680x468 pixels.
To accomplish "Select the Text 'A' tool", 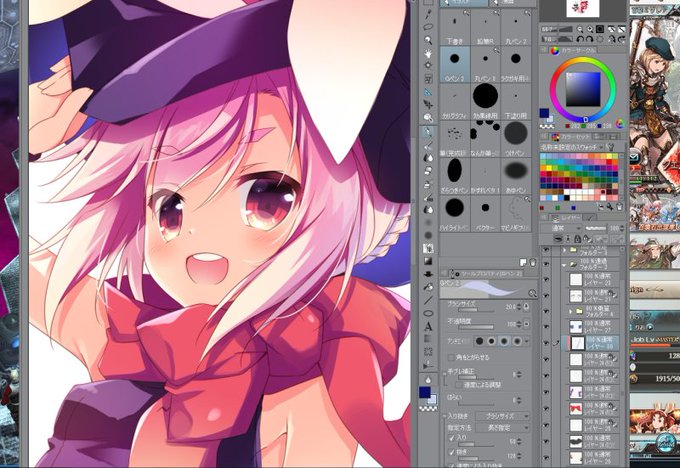I will (428, 326).
